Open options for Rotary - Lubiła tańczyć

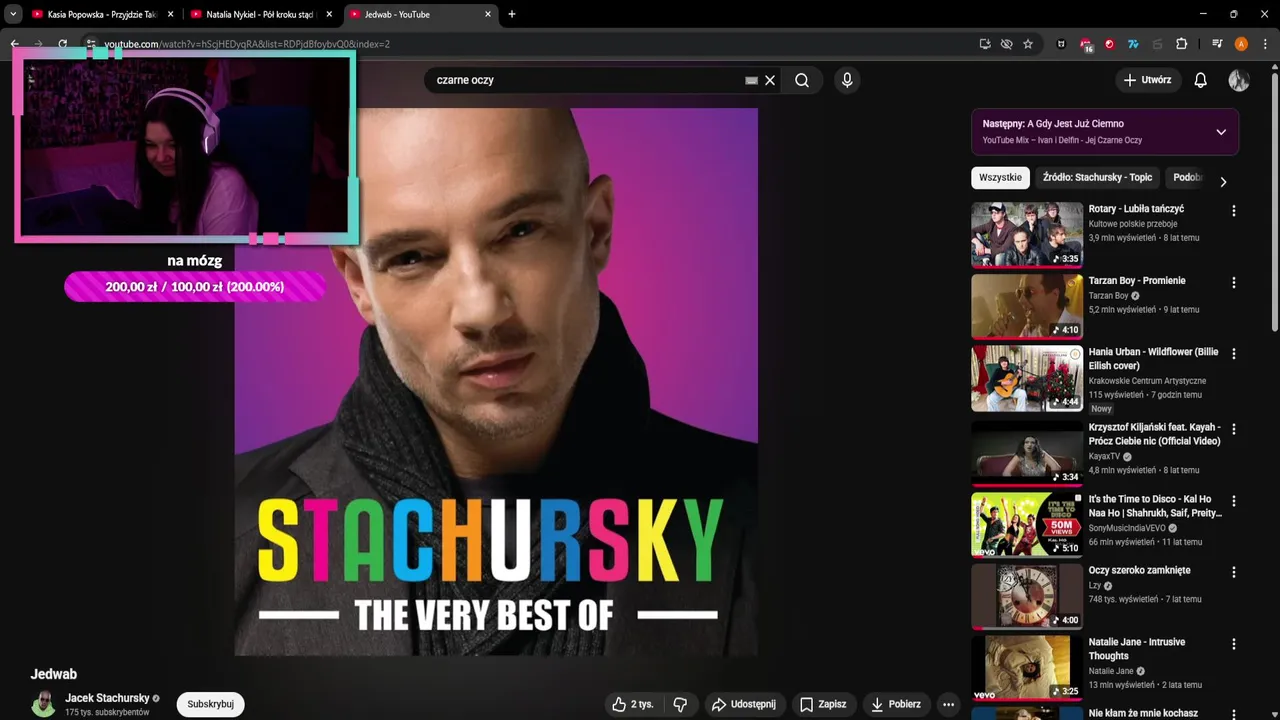tap(1233, 211)
